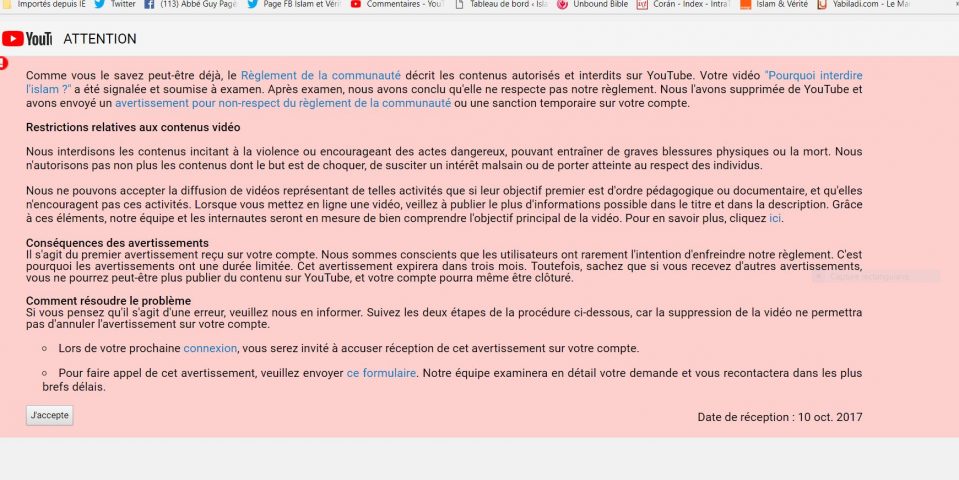Open the 'Coran - Index' bookmark
959x480 pixels.
click(x=683, y=4)
